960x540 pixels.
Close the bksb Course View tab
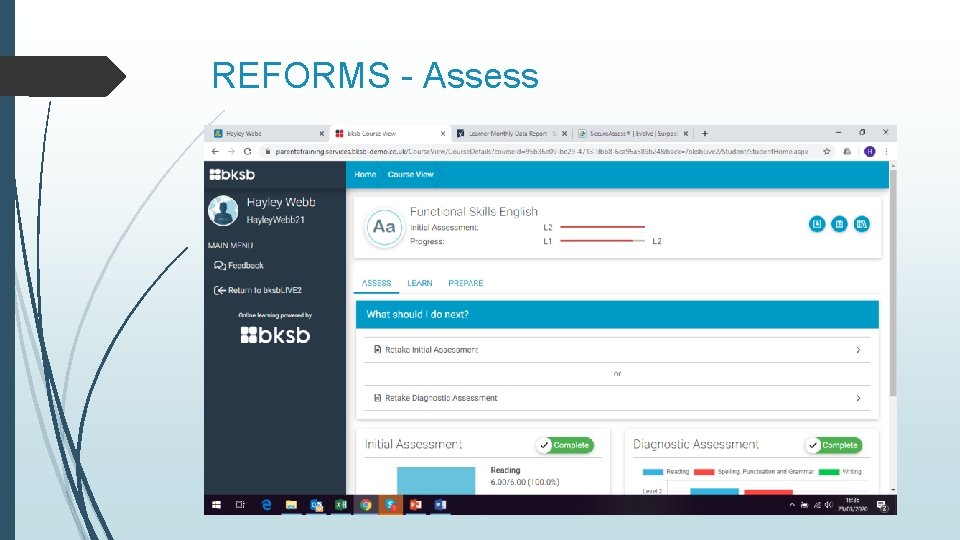click(x=443, y=133)
